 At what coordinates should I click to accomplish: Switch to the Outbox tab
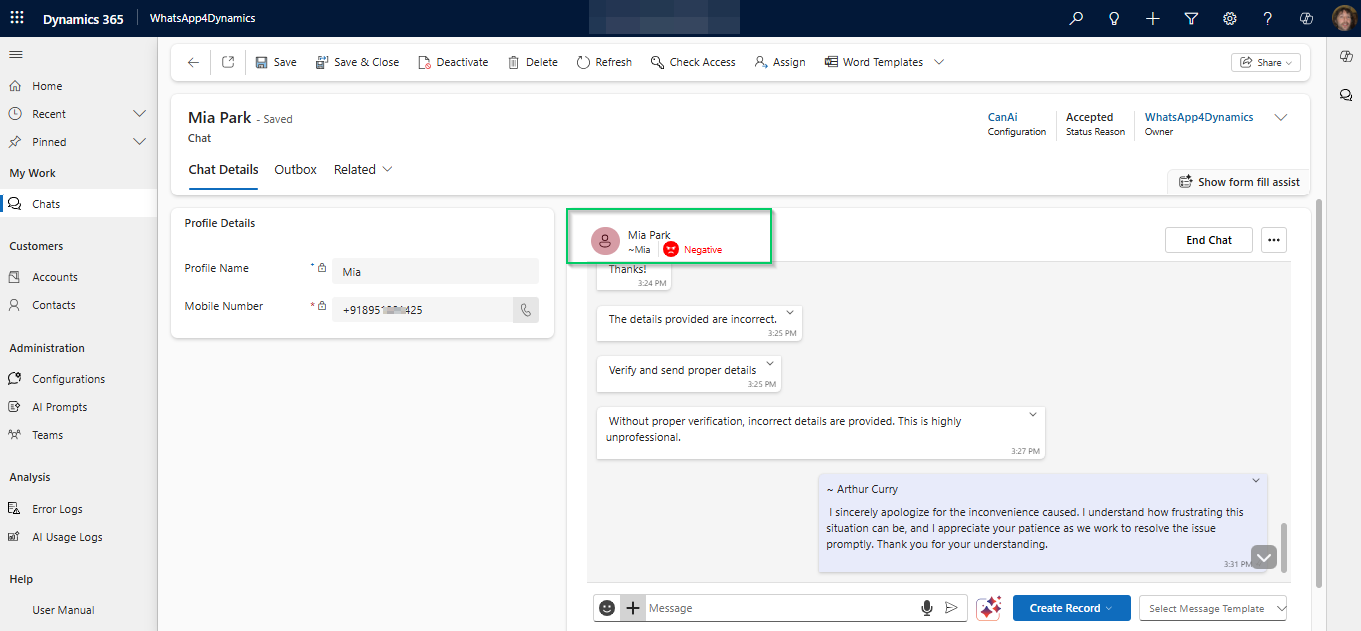(295, 170)
